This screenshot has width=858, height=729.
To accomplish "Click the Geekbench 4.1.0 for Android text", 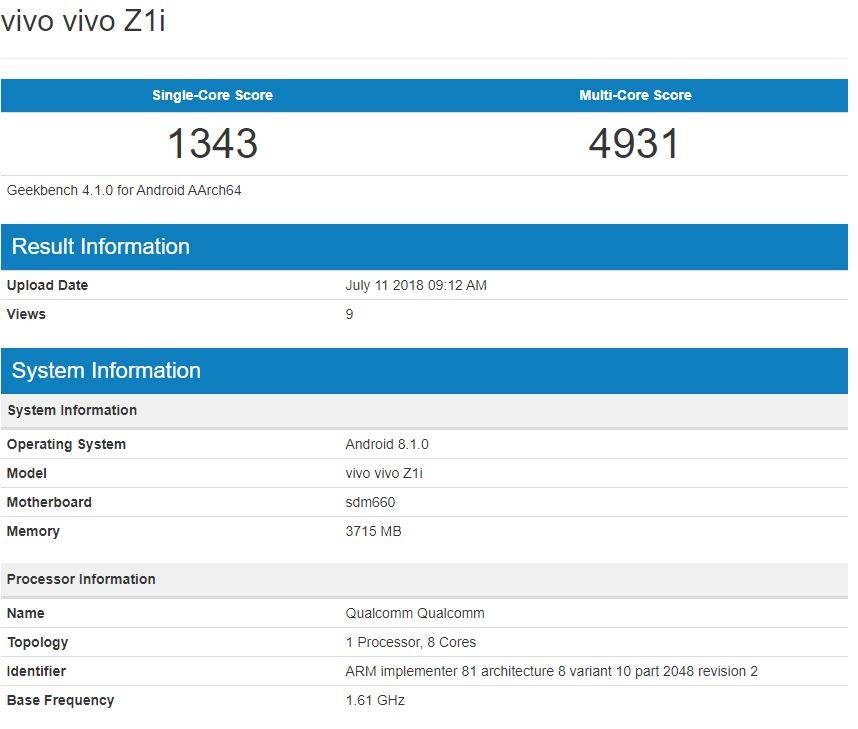I will tap(124, 190).
